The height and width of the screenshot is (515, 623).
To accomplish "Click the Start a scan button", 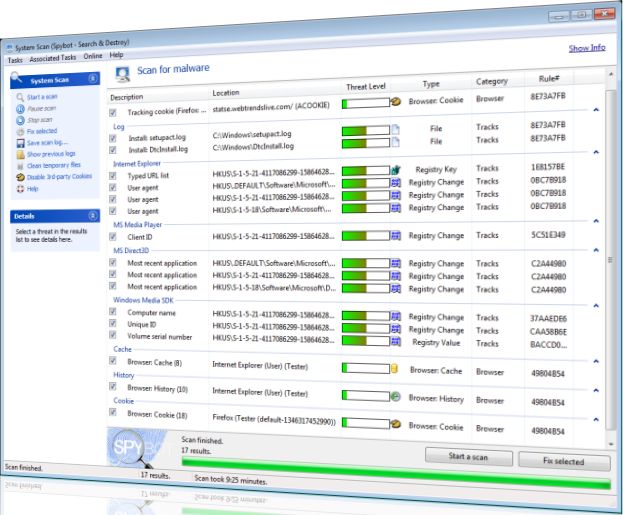I will point(468,457).
